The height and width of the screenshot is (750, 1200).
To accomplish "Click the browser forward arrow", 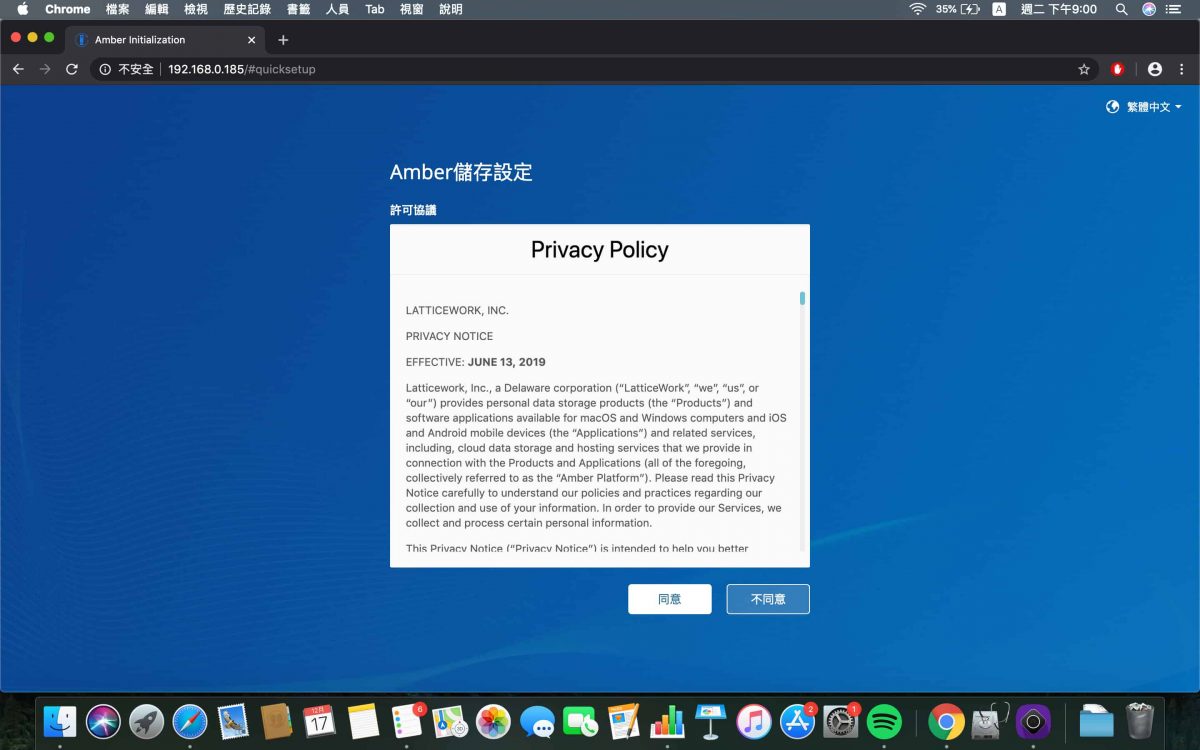I will (44, 69).
